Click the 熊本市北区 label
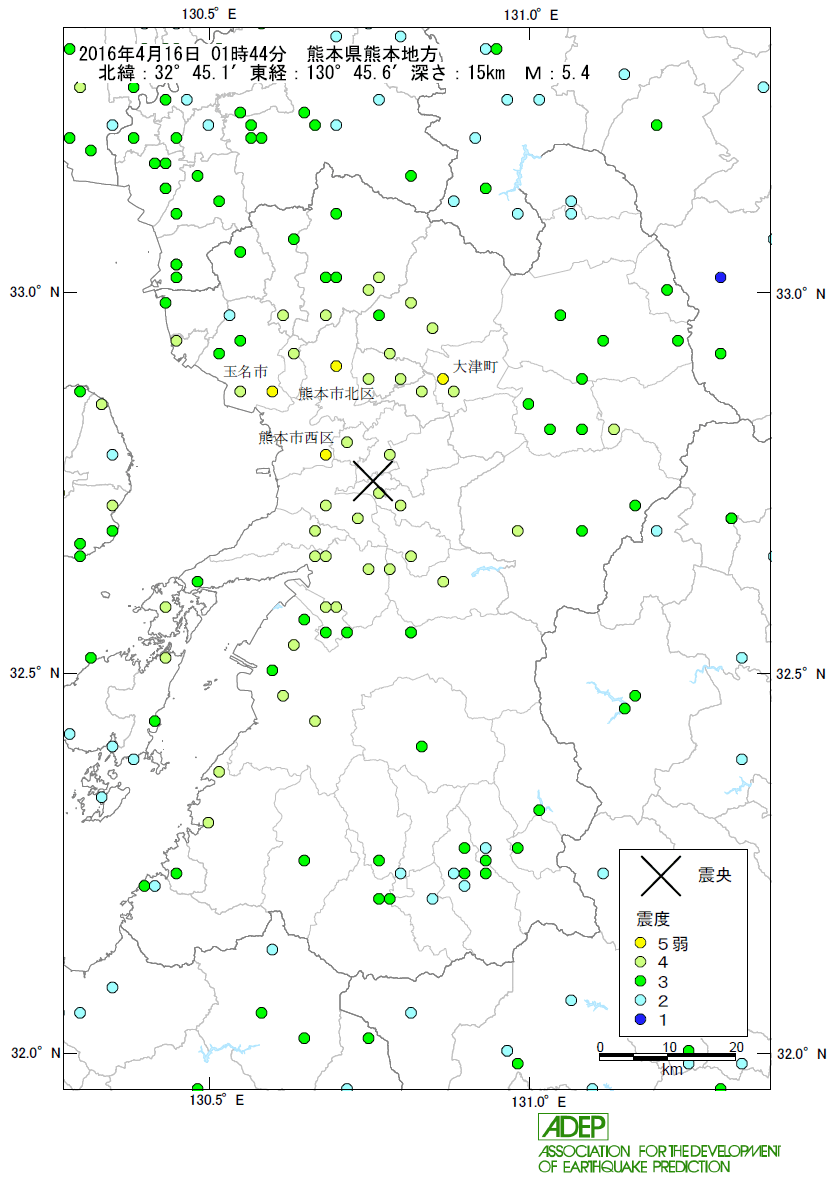 click(336, 394)
